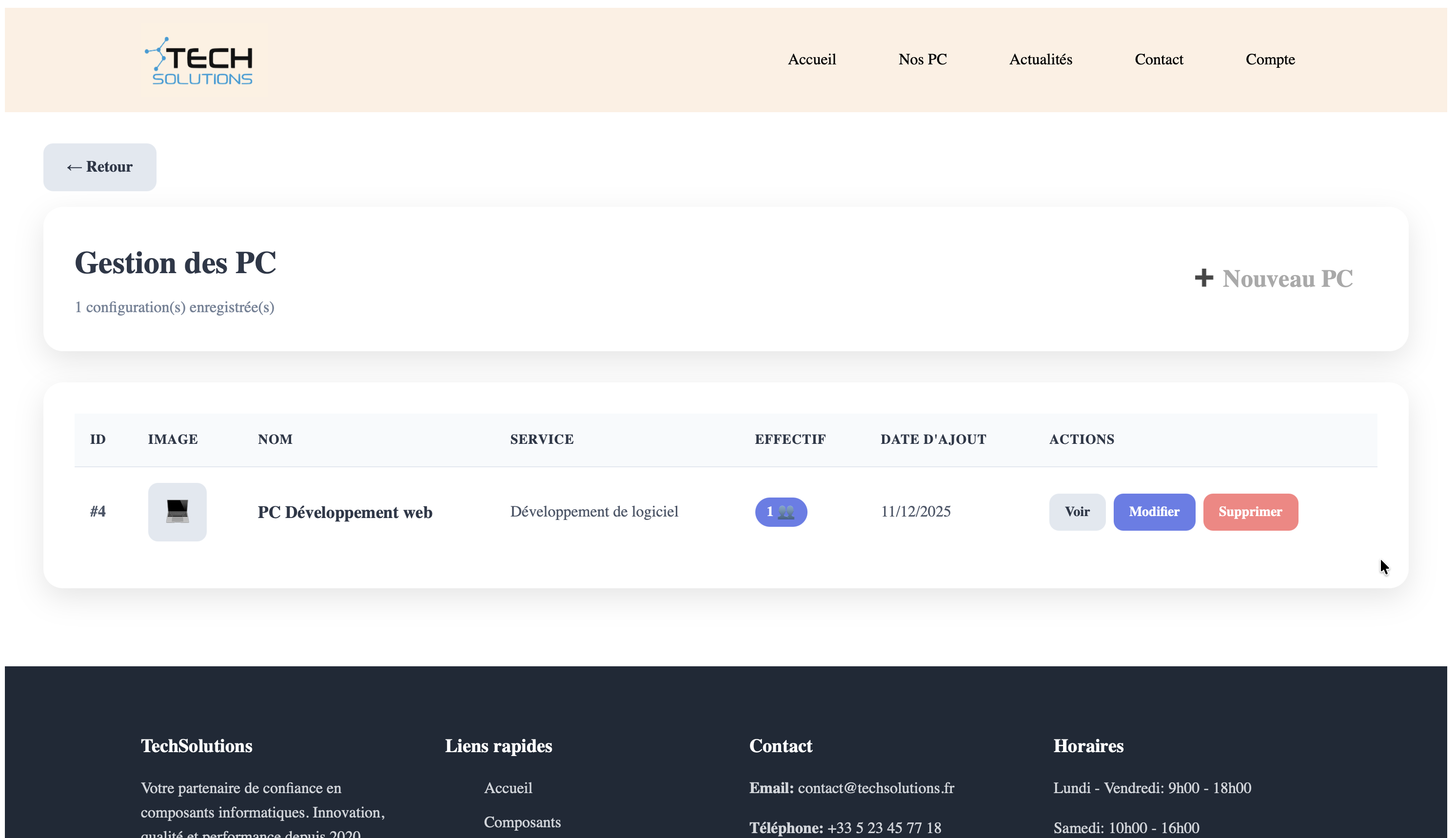This screenshot has width=1456, height=838.
Task: Click the IMAGE column header
Action: (x=173, y=439)
